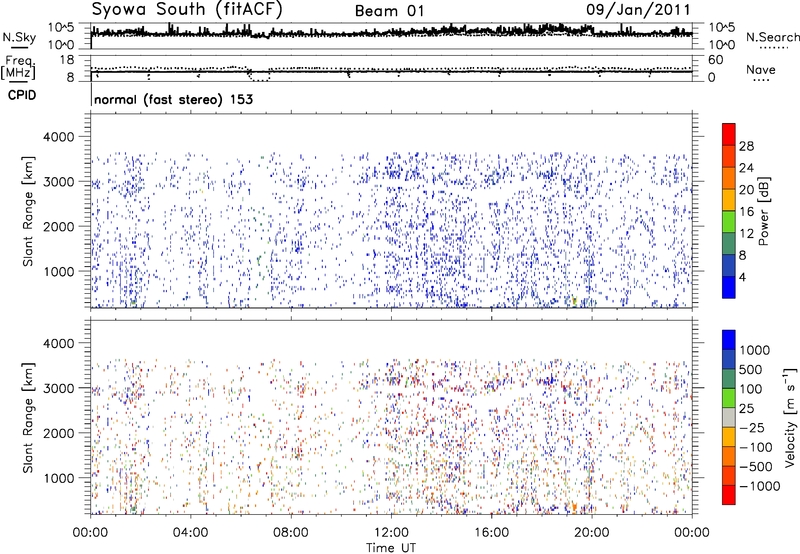Viewport: 800px width, 554px height.
Task: Click the '4' Power colorbar tick value
Action: coord(743,277)
